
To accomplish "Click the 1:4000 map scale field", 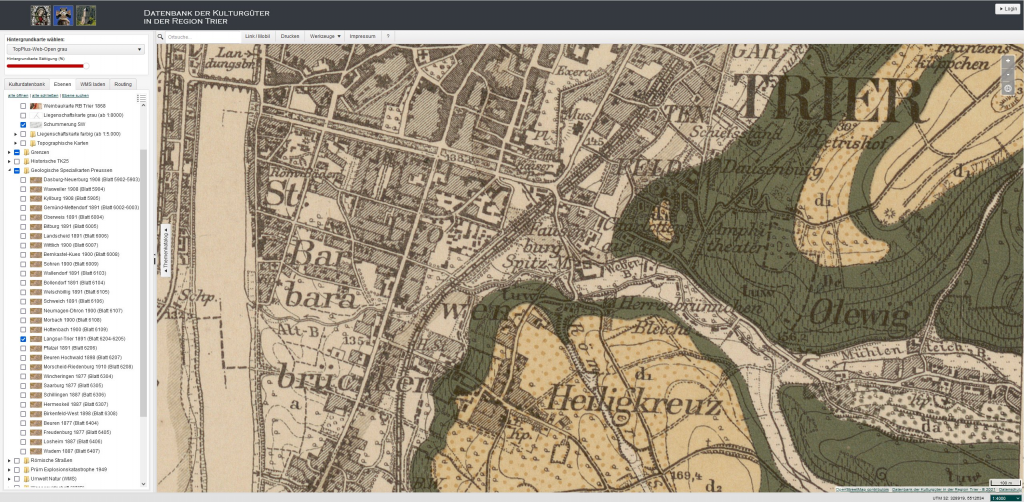I will click(1006, 498).
